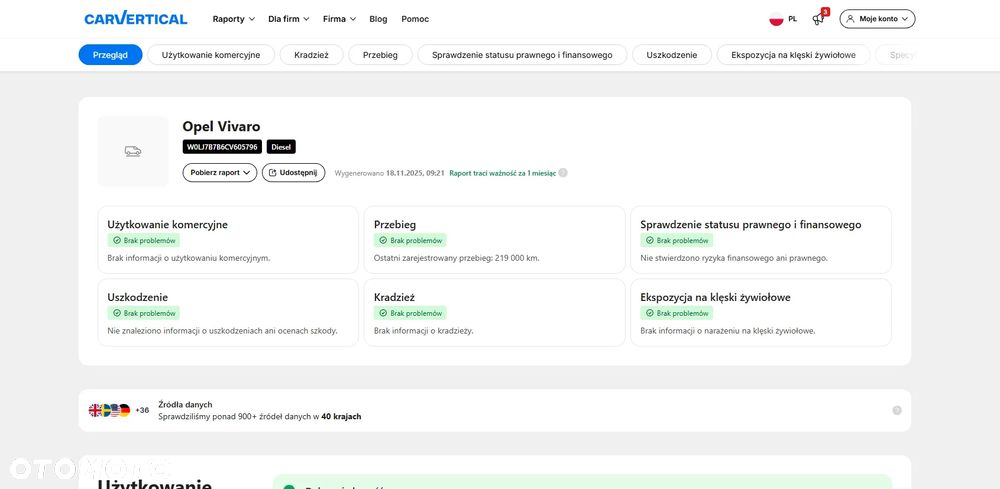
Task: Click the +36 countries counter
Action: click(x=142, y=411)
